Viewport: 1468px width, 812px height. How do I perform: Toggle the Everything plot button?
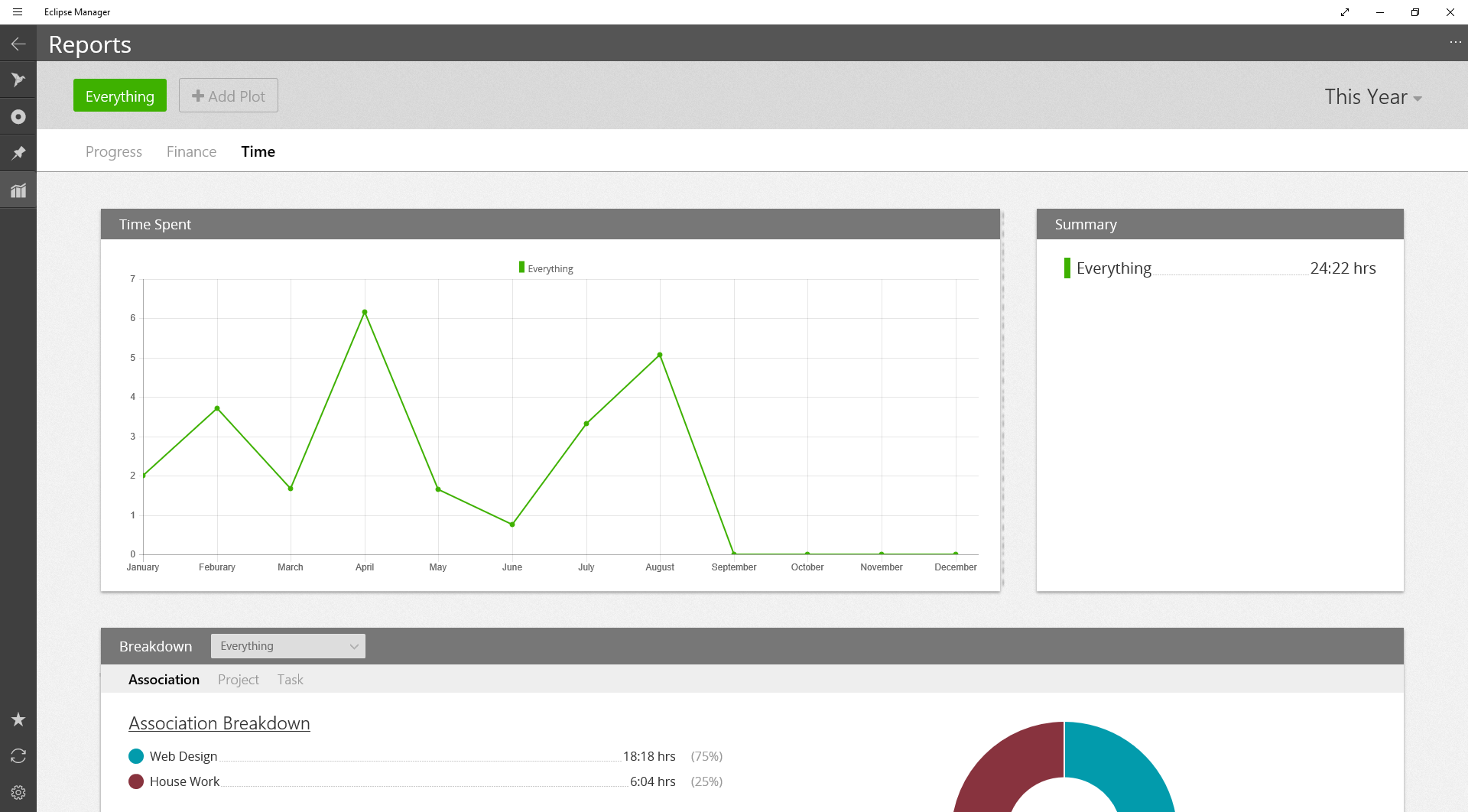click(x=120, y=96)
